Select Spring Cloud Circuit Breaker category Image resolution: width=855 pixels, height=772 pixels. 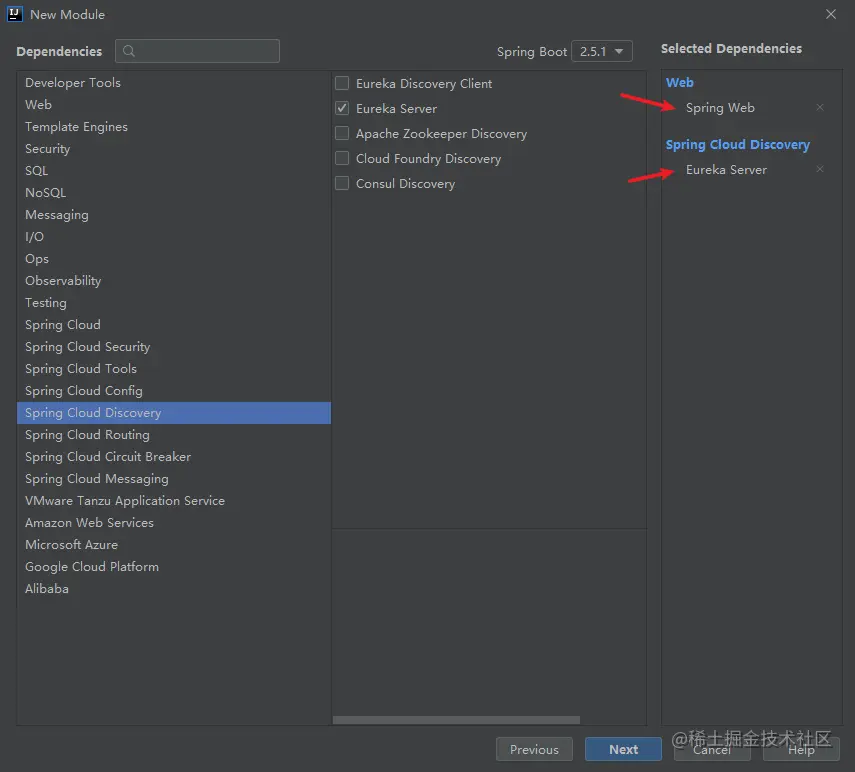point(174,456)
